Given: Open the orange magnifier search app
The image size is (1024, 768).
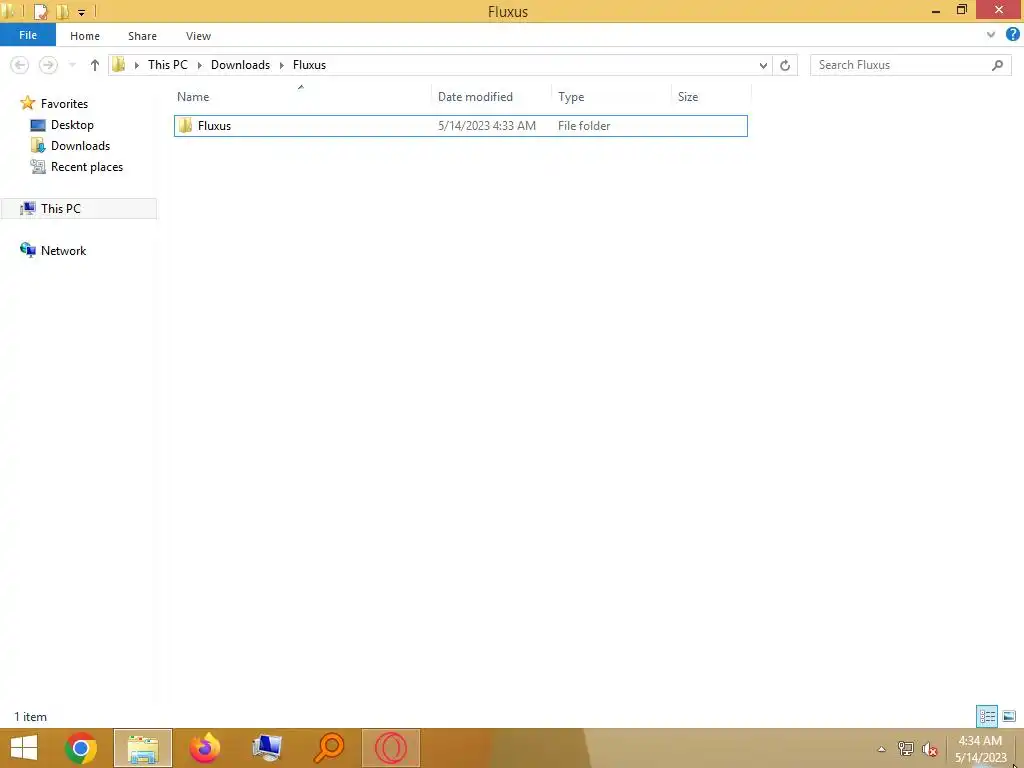Looking at the screenshot, I should click(x=328, y=748).
